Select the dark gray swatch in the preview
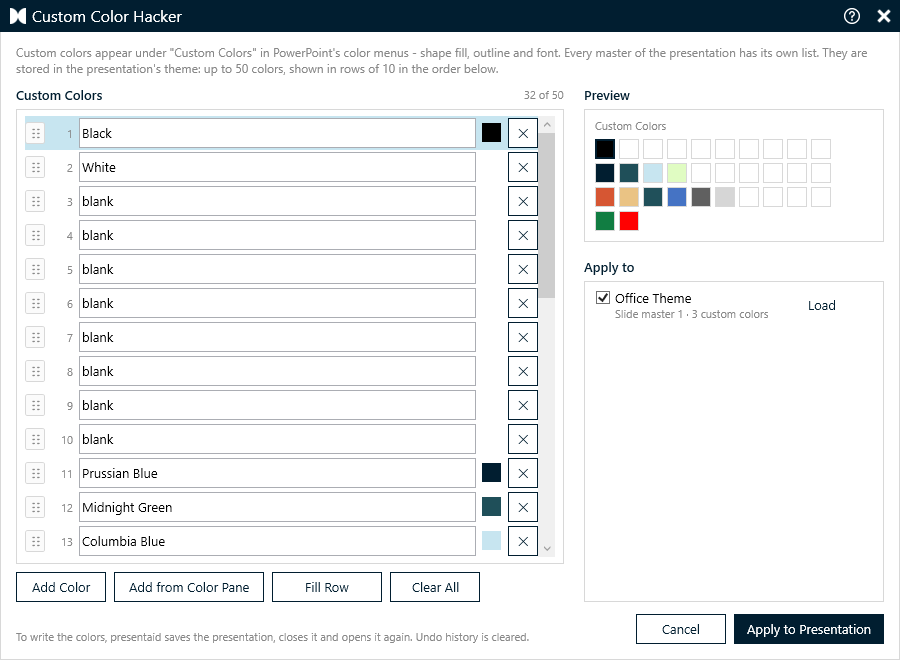This screenshot has height=660, width=900. (701, 197)
